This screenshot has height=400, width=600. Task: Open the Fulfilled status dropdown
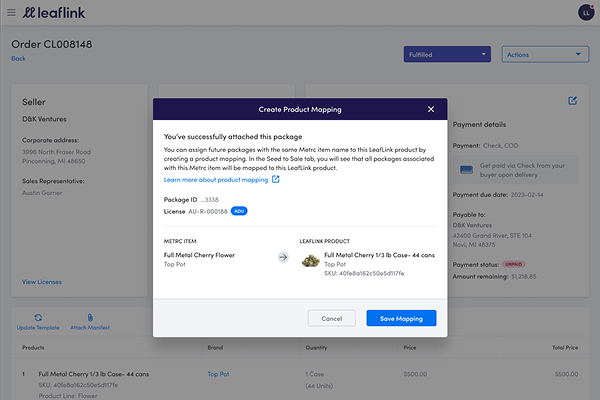pyautogui.click(x=447, y=54)
